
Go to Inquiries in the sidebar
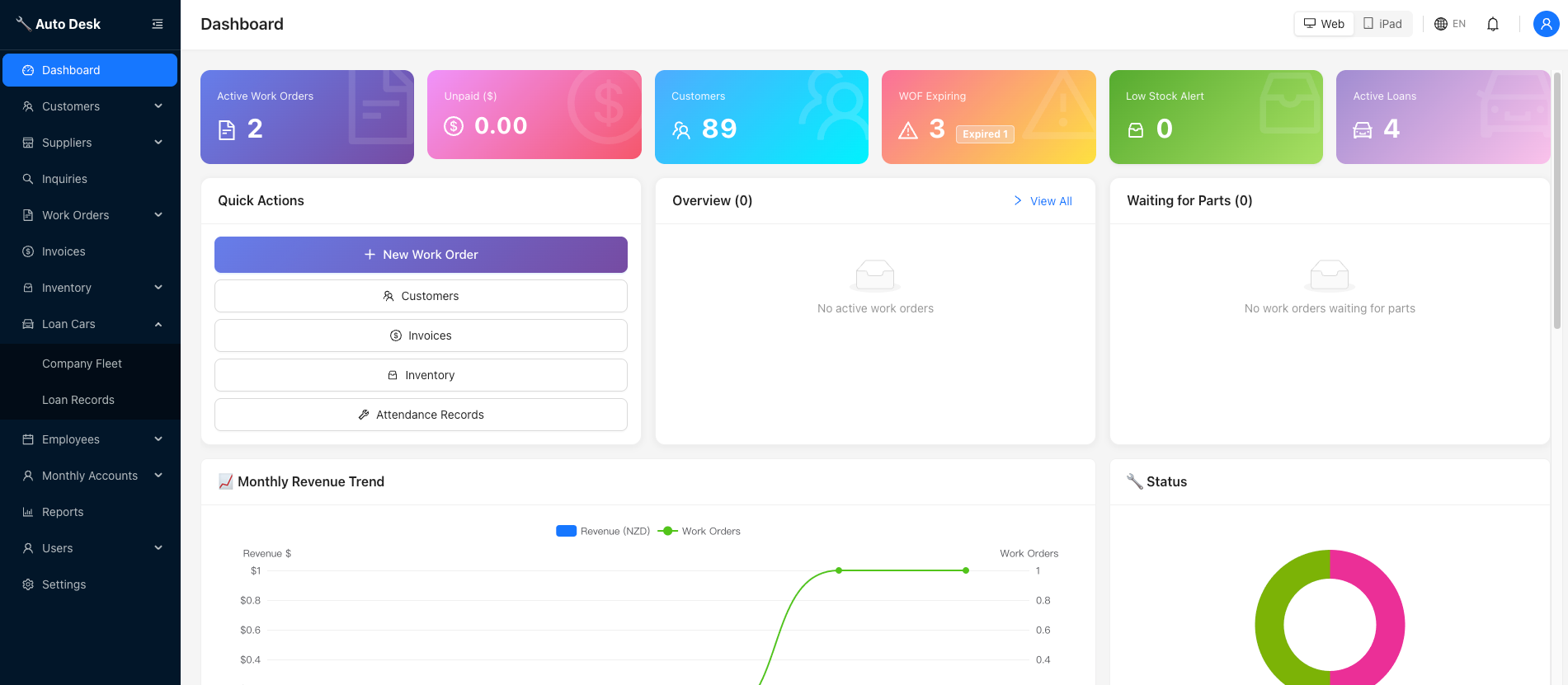pyautogui.click(x=90, y=179)
